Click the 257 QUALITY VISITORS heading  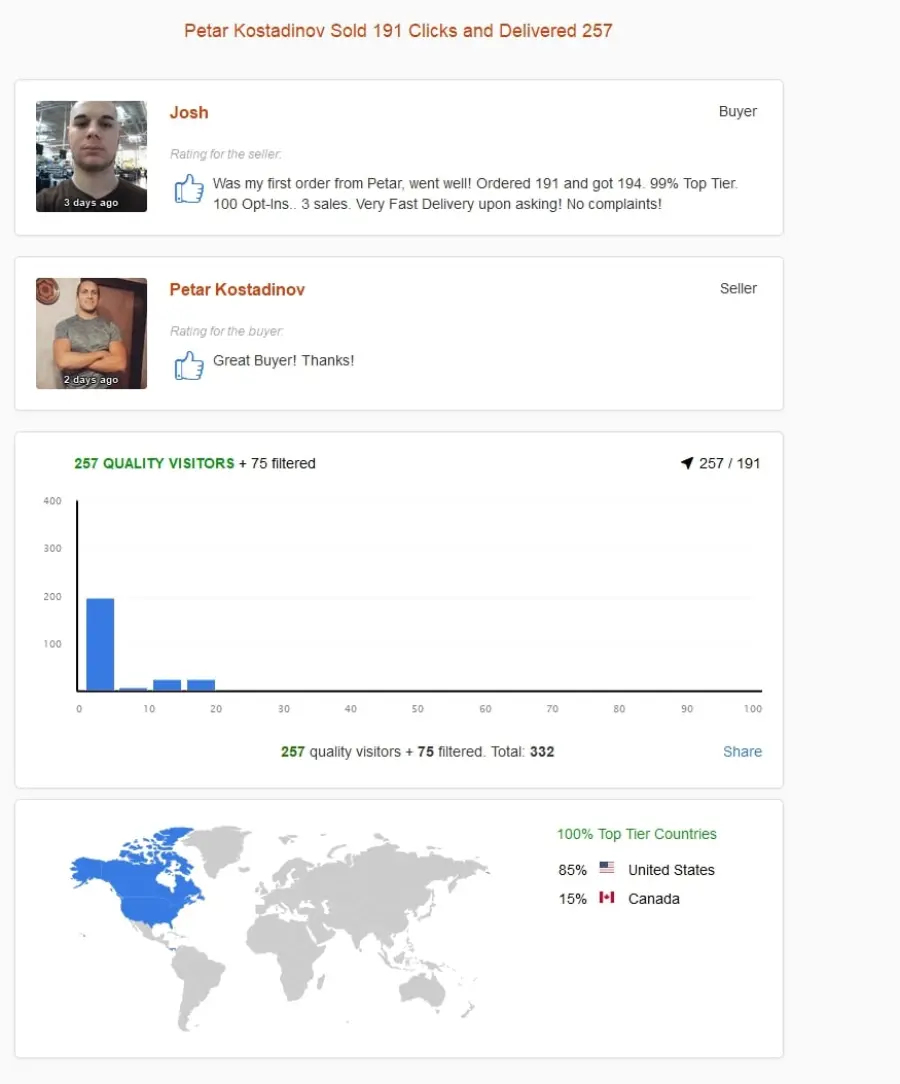point(154,463)
